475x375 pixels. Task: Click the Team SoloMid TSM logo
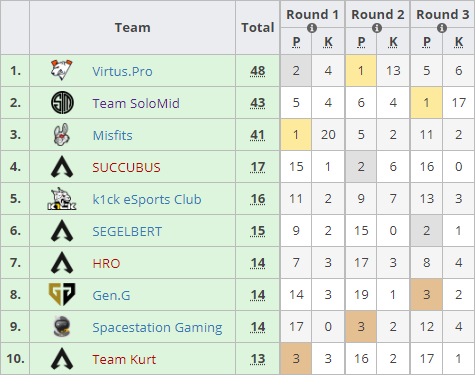coord(62,103)
